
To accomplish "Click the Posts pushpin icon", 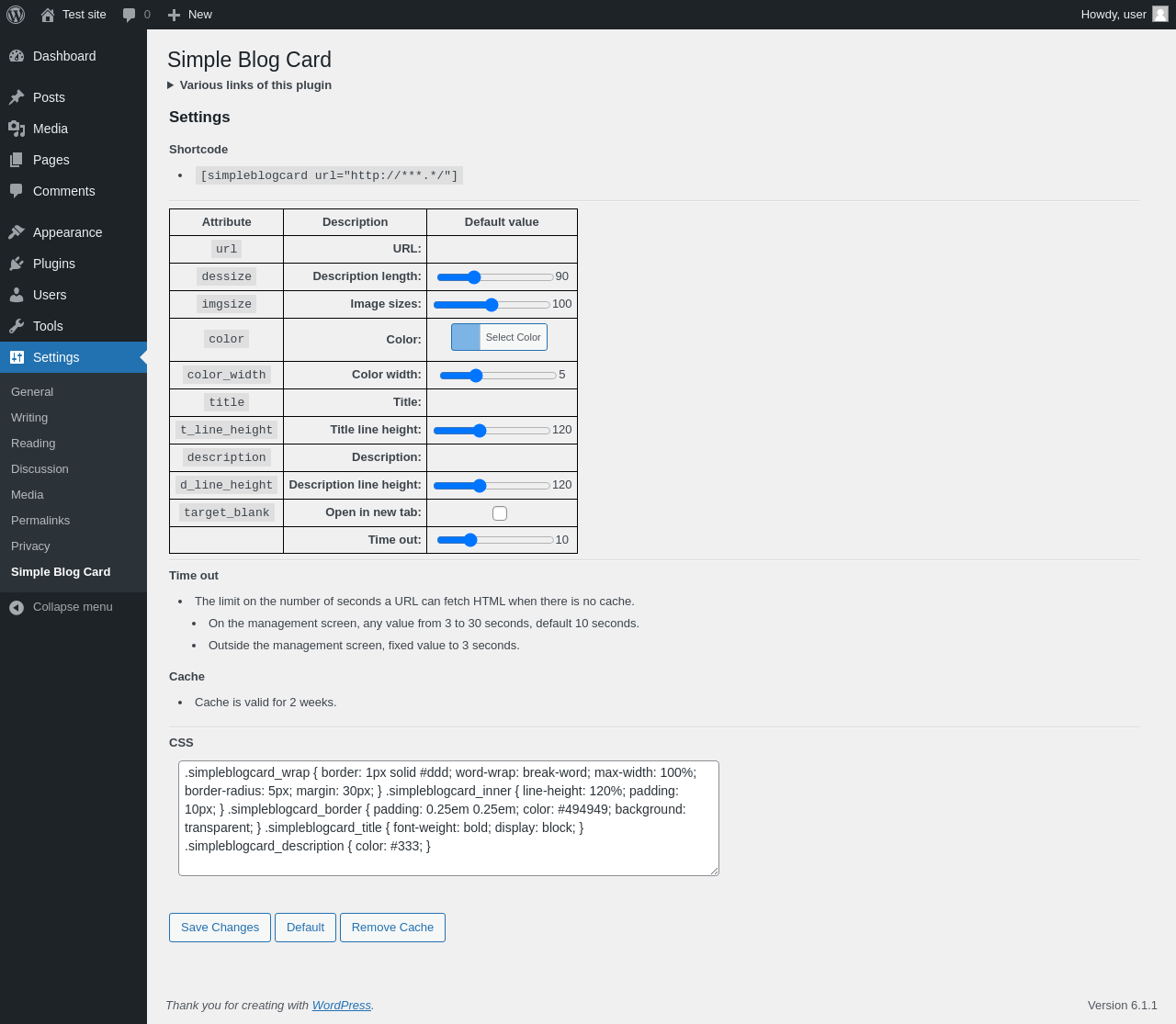I will [17, 97].
